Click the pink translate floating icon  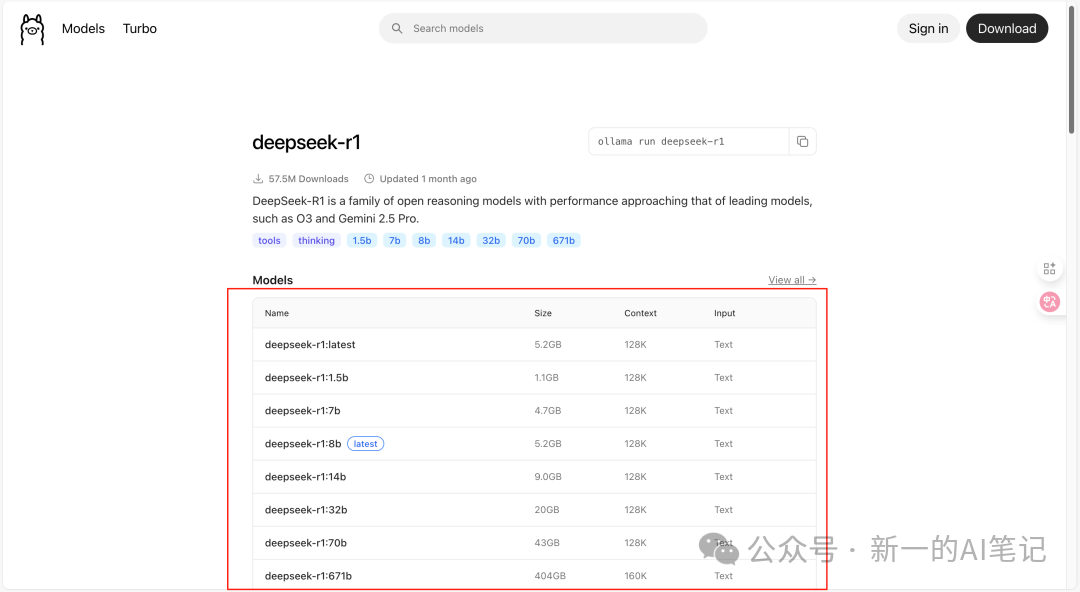click(1050, 301)
